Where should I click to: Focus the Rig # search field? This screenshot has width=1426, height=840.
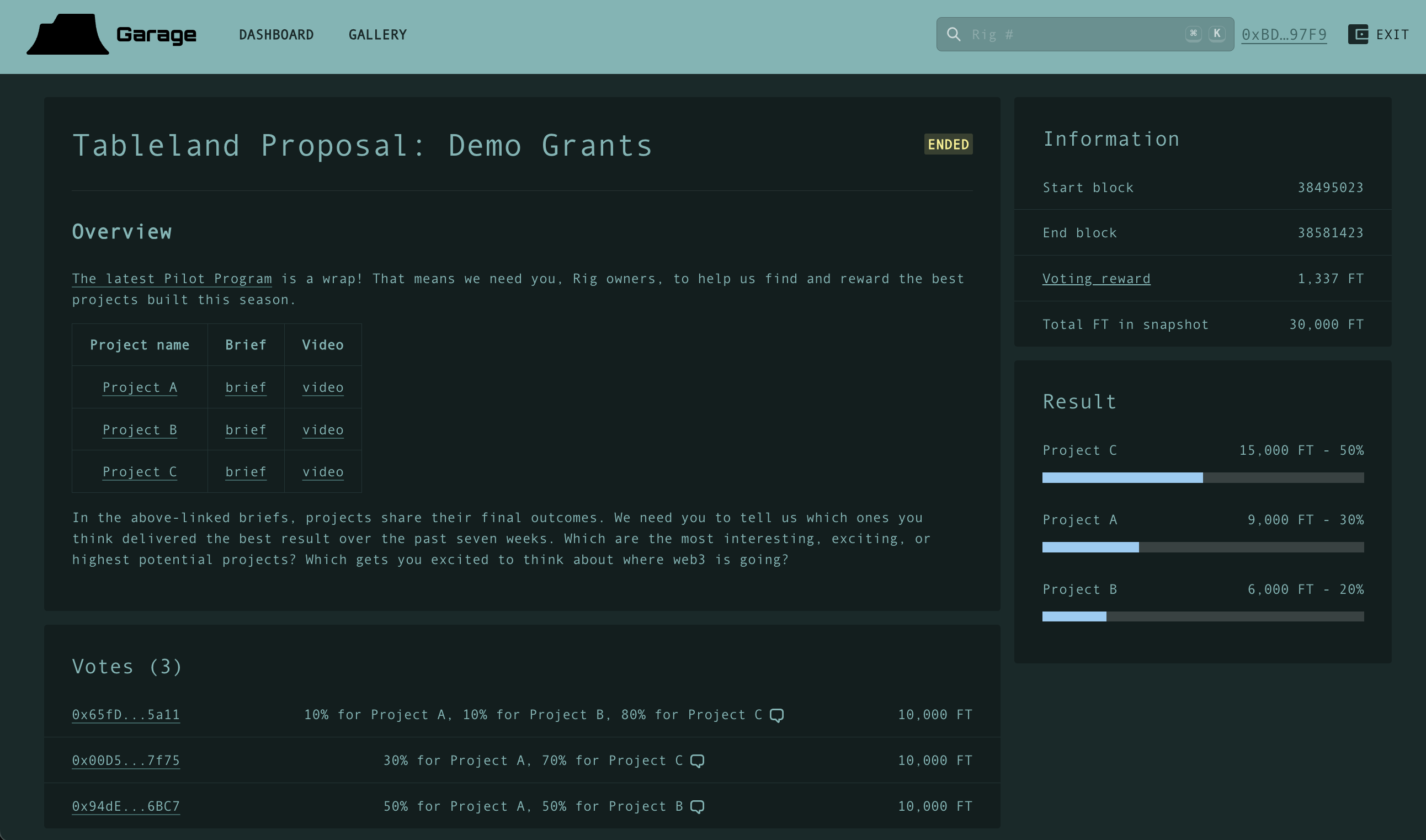pyautogui.click(x=1075, y=35)
